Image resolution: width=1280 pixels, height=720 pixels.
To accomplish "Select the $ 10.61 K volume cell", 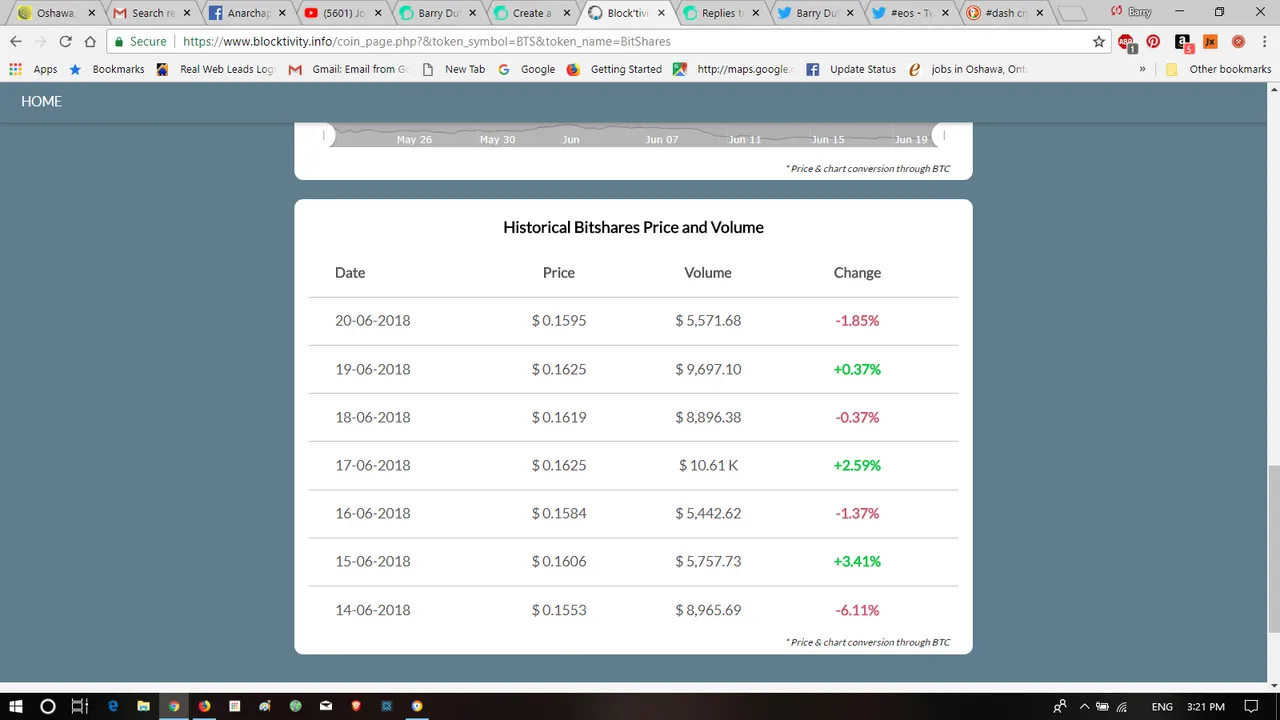I will click(x=708, y=465).
